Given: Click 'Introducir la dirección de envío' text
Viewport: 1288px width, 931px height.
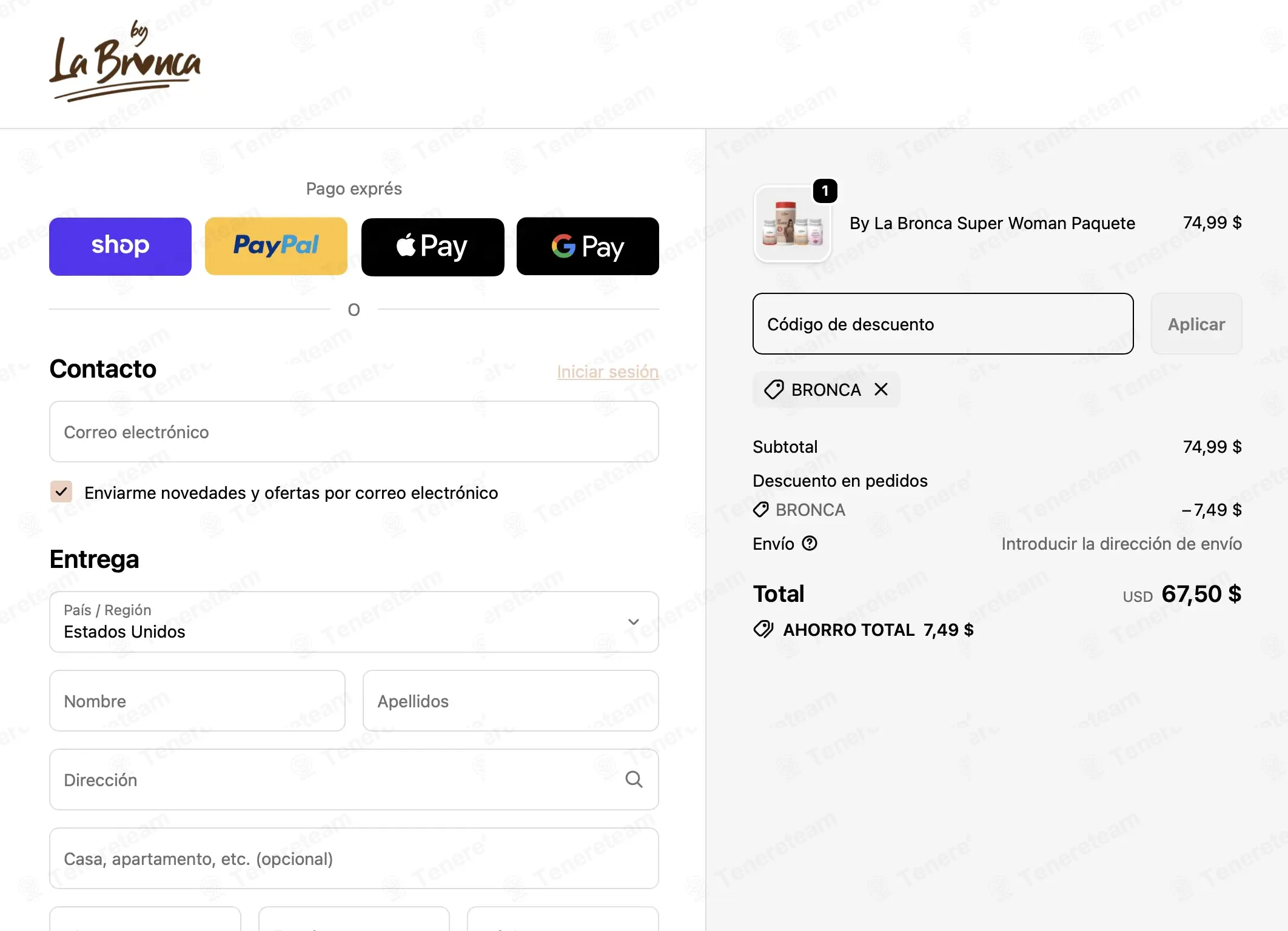Looking at the screenshot, I should coord(1122,544).
